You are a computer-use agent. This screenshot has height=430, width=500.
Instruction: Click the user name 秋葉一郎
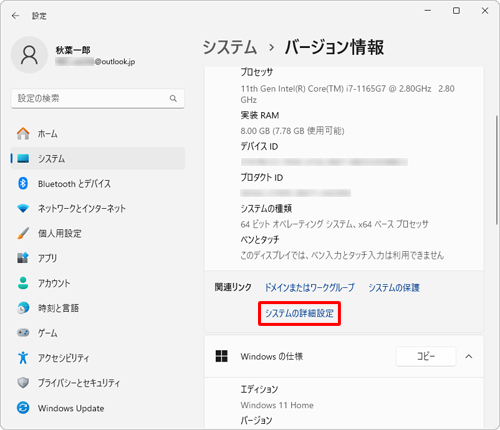tap(73, 50)
